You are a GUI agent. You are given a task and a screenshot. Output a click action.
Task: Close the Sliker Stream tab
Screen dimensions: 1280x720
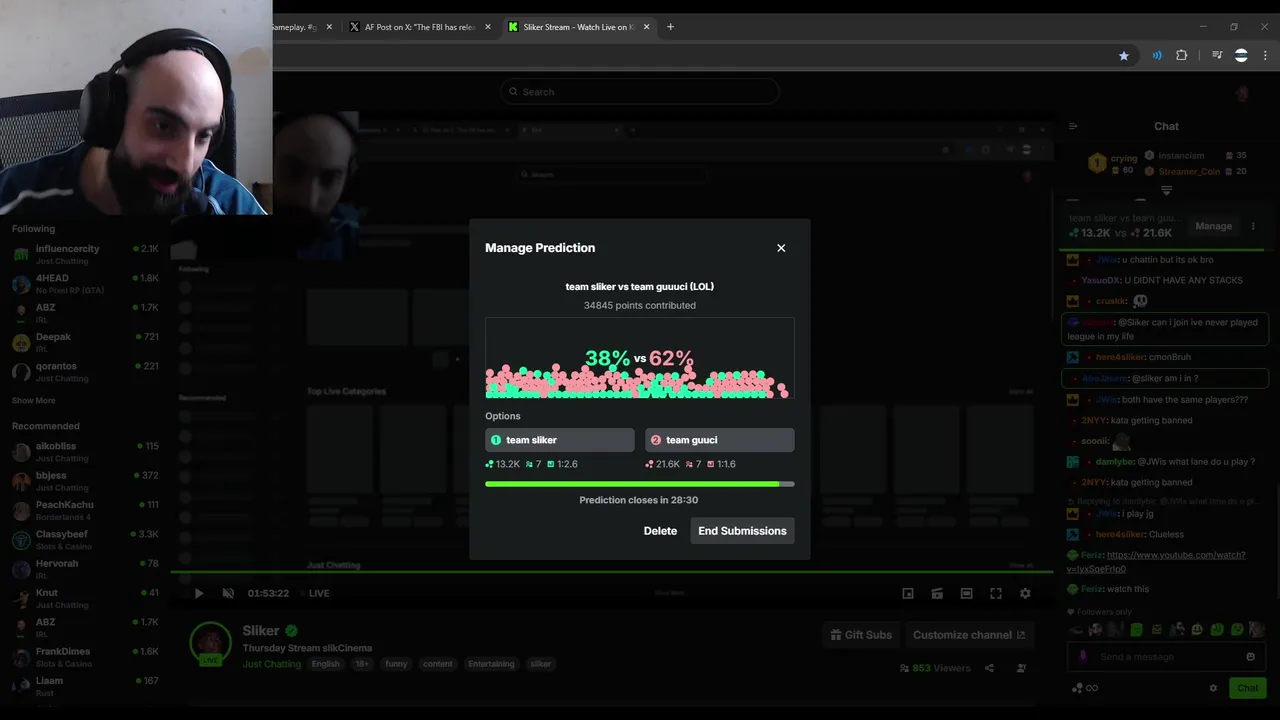[647, 27]
